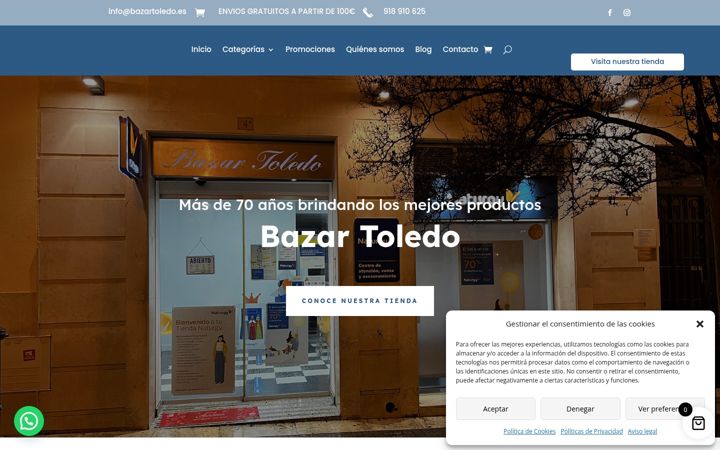Viewport: 720px width, 450px height.
Task: Open the Políticas de Privacidad link
Action: [591, 432]
